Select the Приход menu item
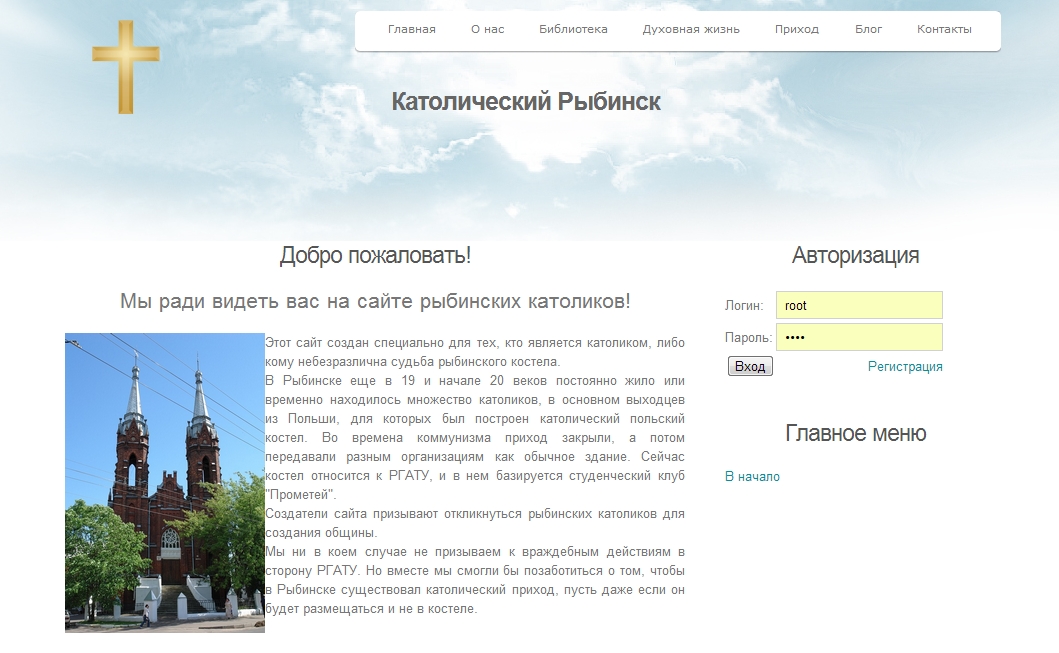1059x653 pixels. click(x=797, y=29)
